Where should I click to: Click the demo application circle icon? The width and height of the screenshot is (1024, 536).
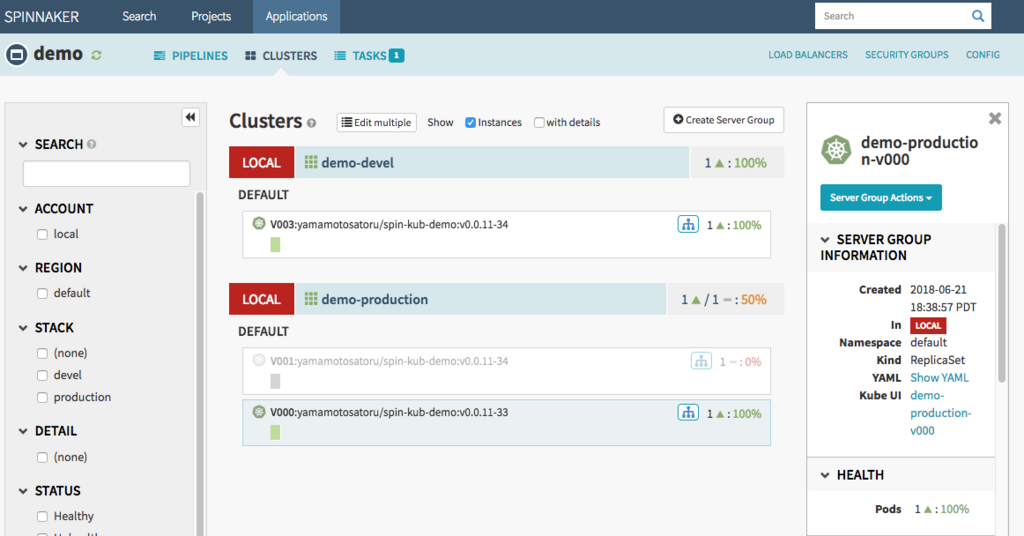[x=16, y=54]
